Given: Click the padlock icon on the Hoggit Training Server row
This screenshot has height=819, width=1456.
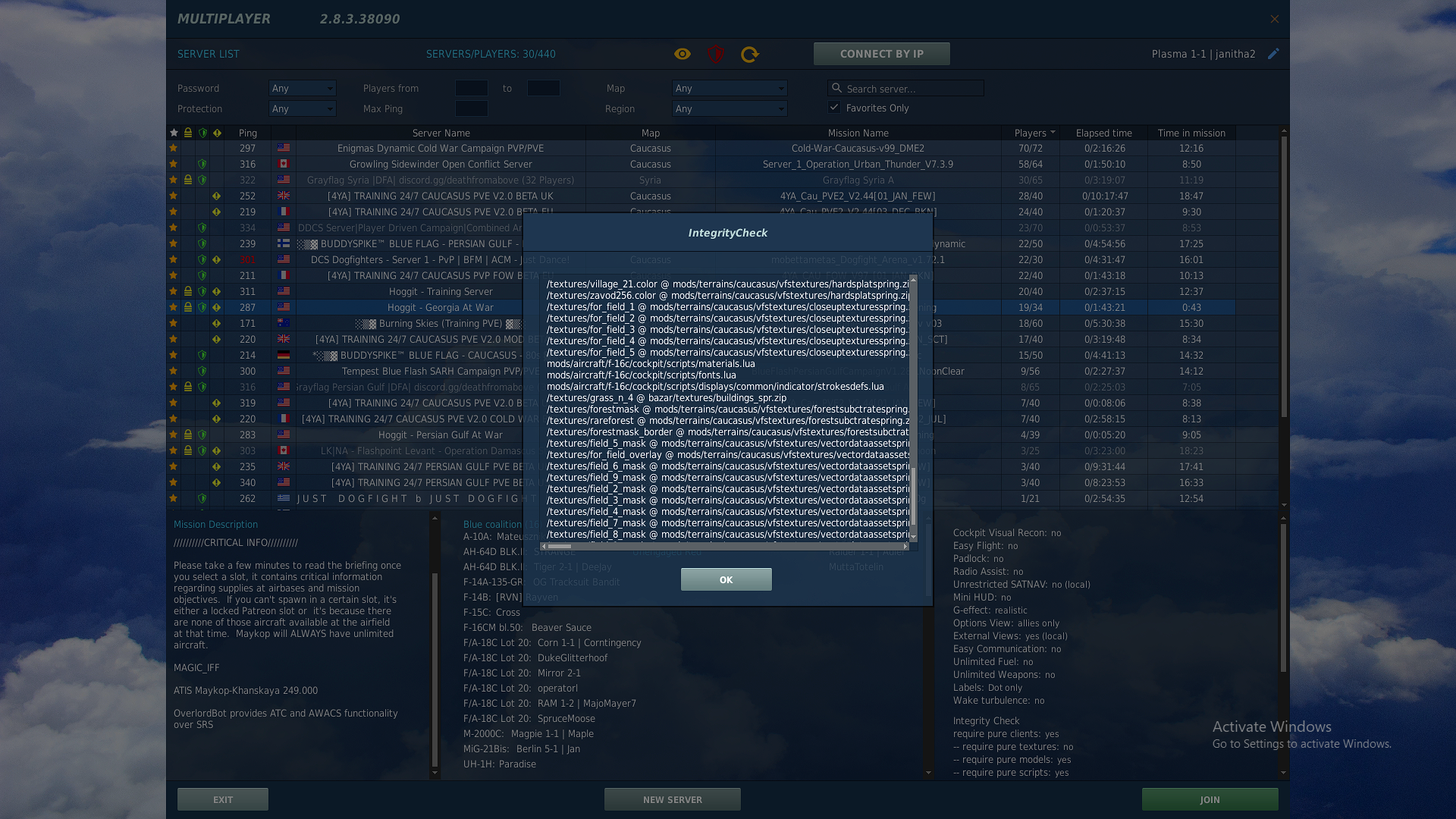Looking at the screenshot, I should tap(188, 291).
